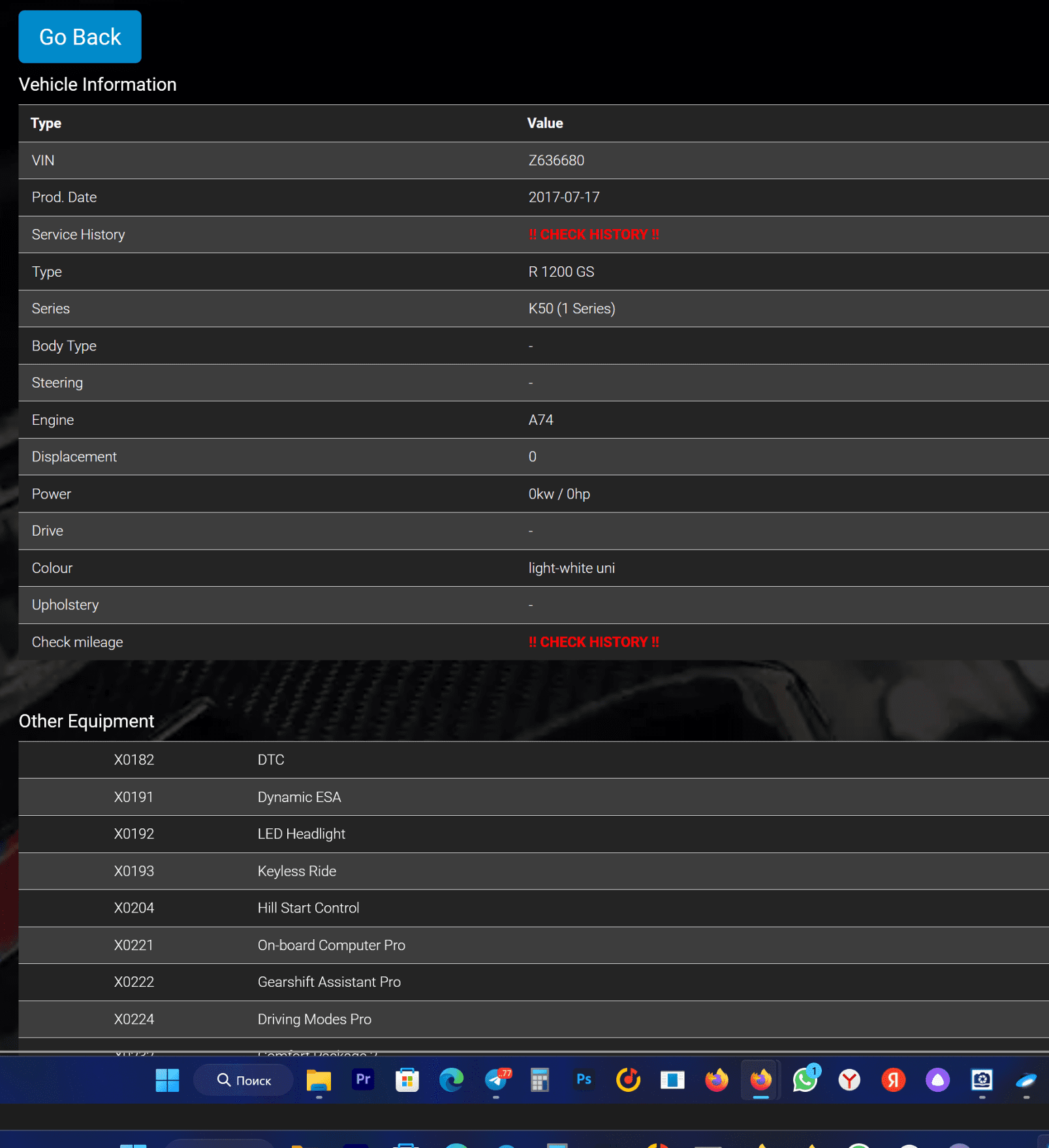Click the Keyless Ride equipment row
The width and height of the screenshot is (1049, 1148).
click(296, 871)
